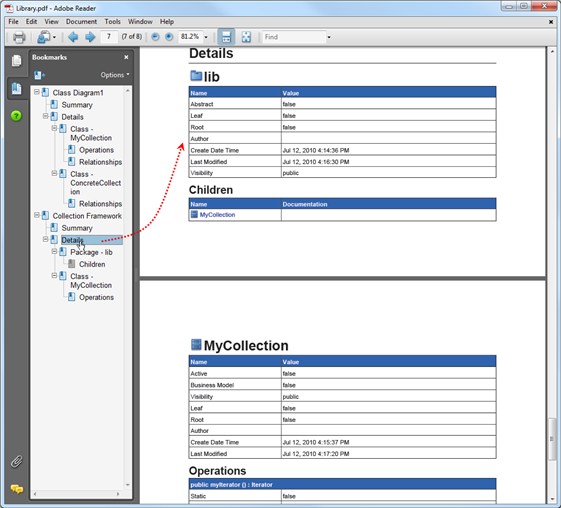The height and width of the screenshot is (508, 561).
Task: Open the green help icon
Action: click(x=16, y=116)
